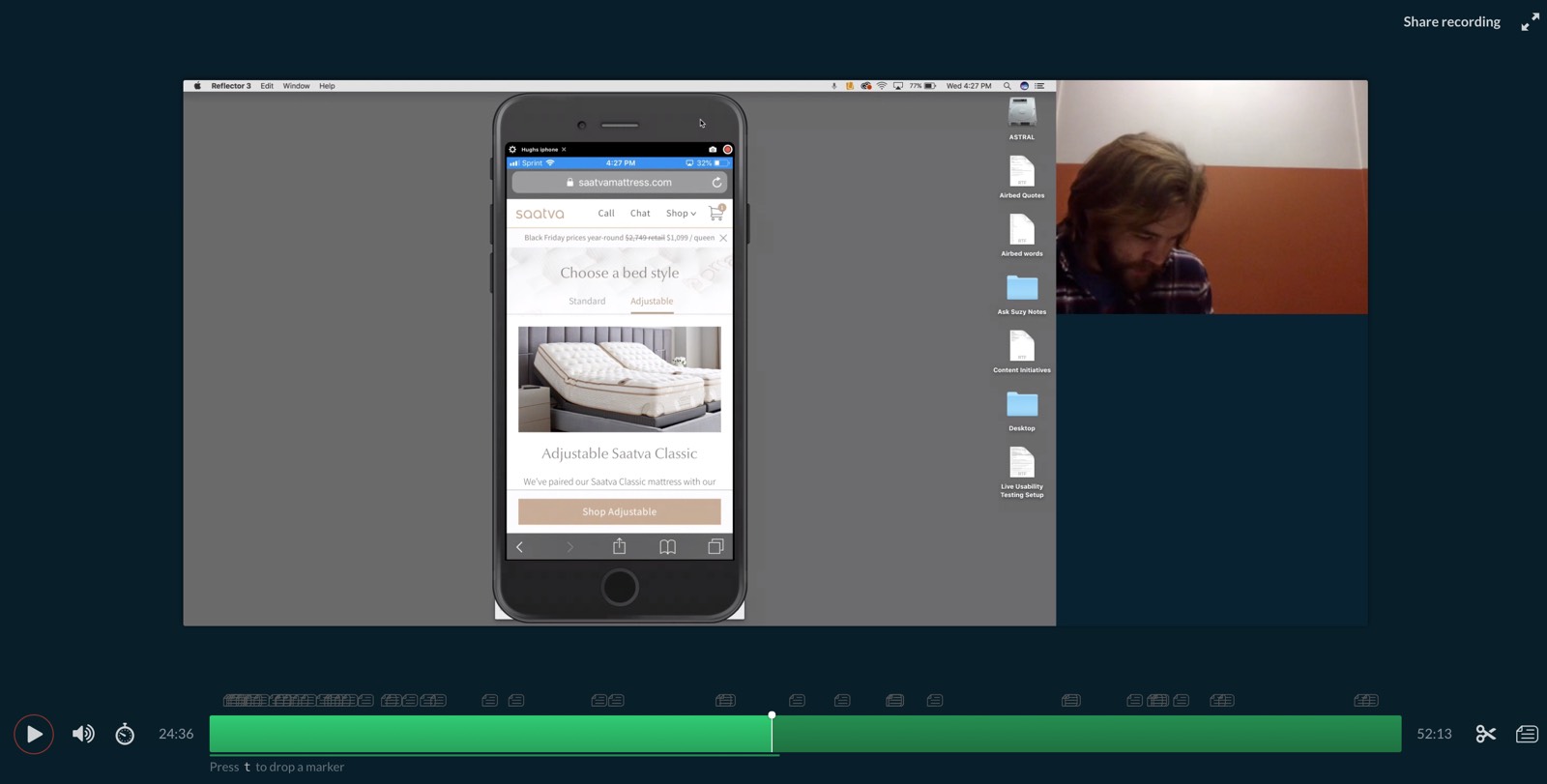Tap Safari share icon
Screen dimensions: 1547x784
(x=619, y=547)
